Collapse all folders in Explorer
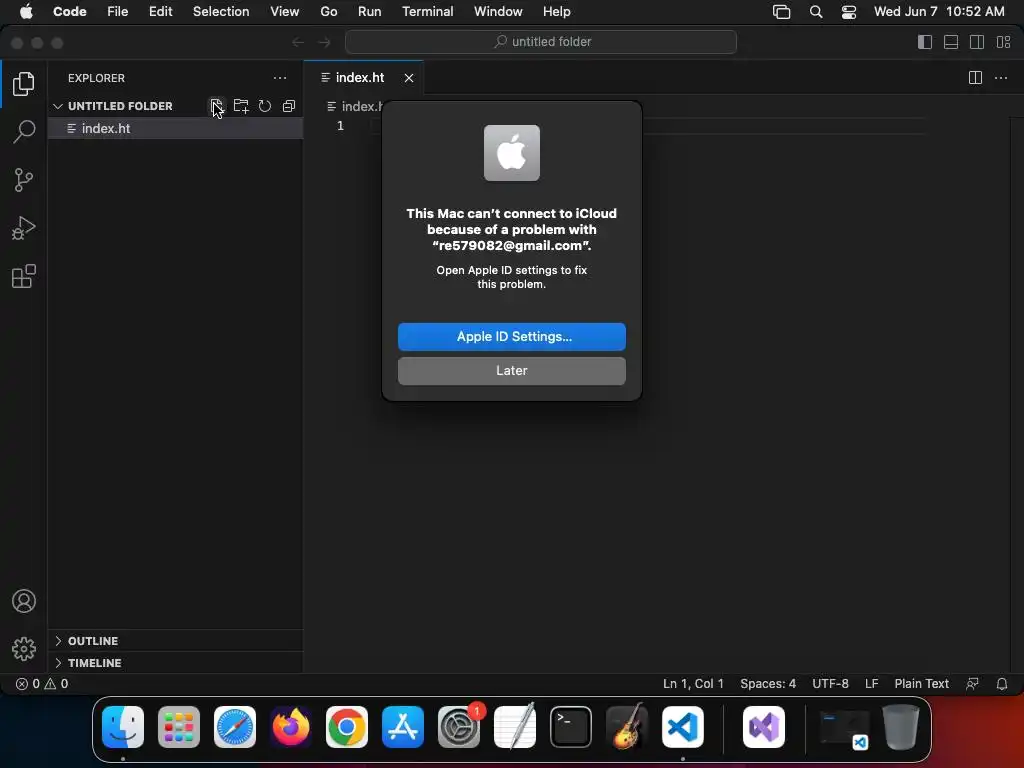Image resolution: width=1024 pixels, height=768 pixels. 289,106
